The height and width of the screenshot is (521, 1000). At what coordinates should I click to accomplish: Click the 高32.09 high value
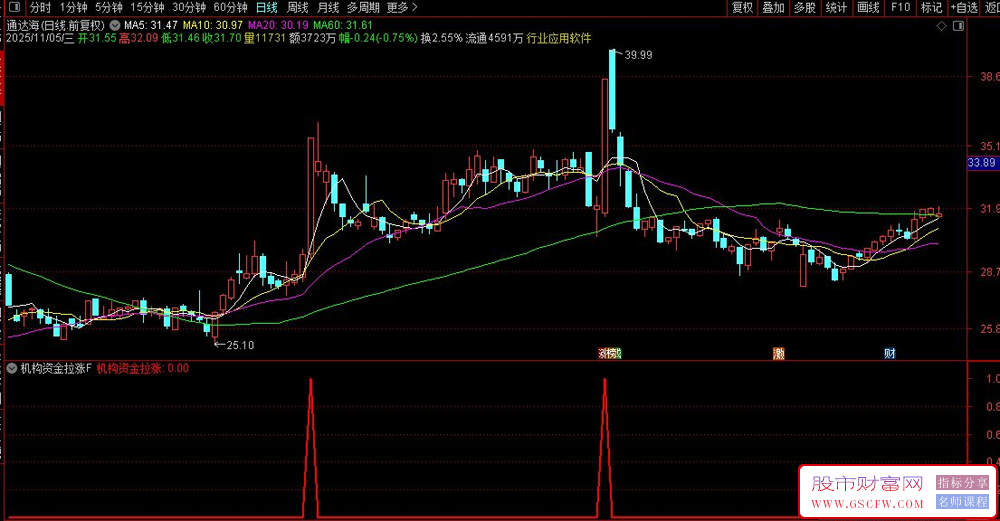(x=138, y=38)
